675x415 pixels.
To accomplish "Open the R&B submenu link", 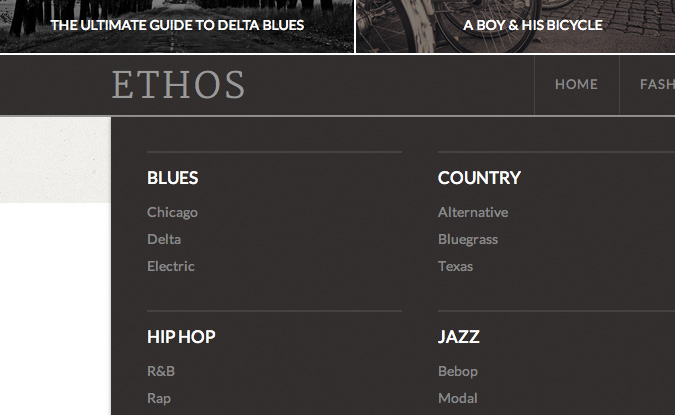I will click(x=161, y=371).
